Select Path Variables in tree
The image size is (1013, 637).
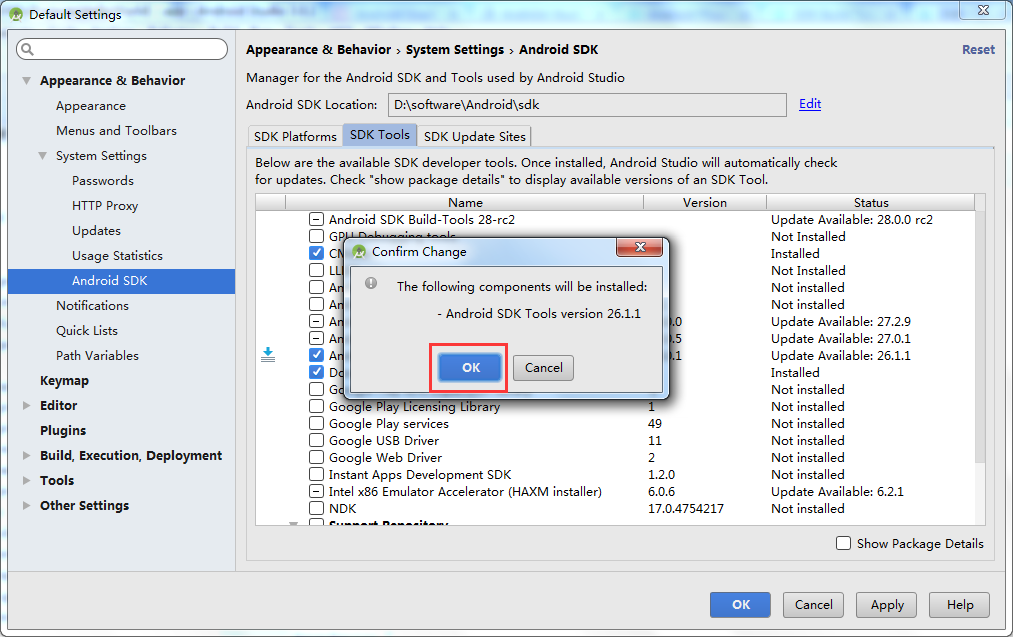tap(97, 356)
